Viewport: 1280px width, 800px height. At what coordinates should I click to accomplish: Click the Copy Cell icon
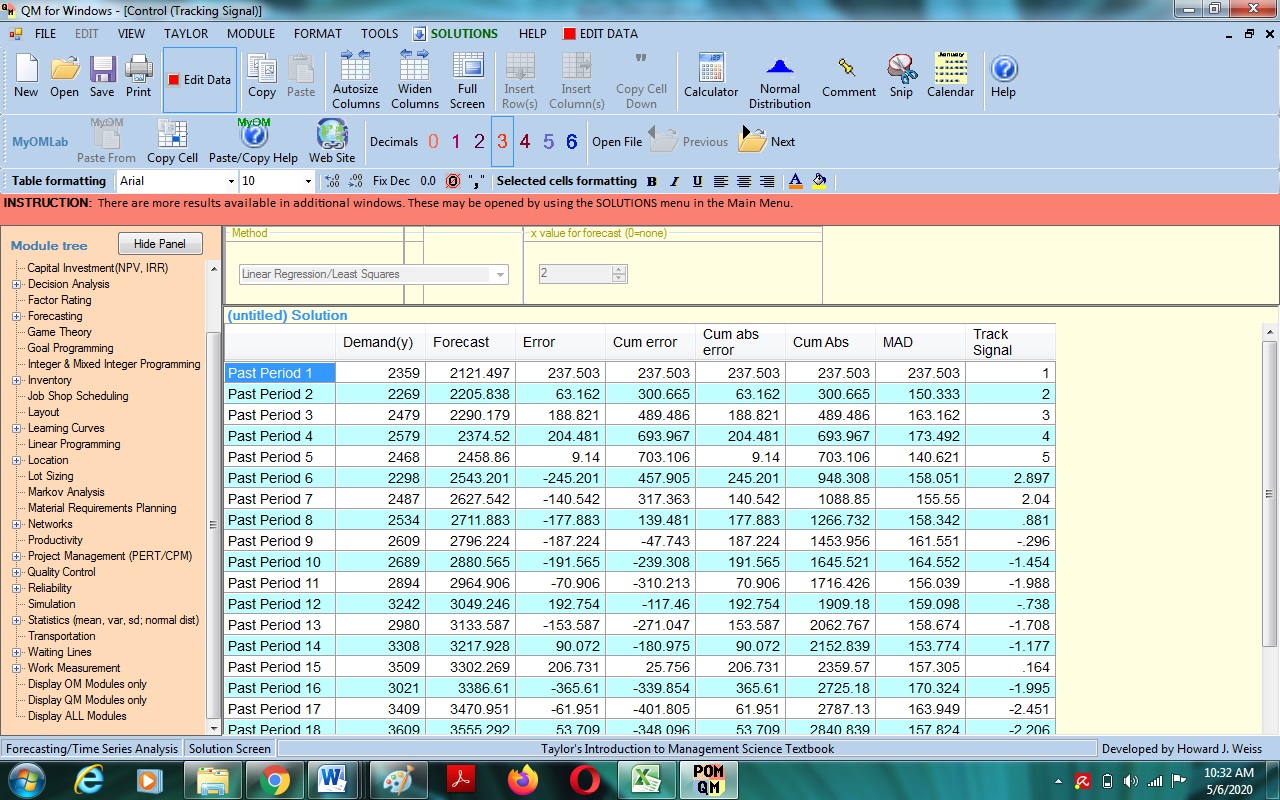[x=173, y=142]
